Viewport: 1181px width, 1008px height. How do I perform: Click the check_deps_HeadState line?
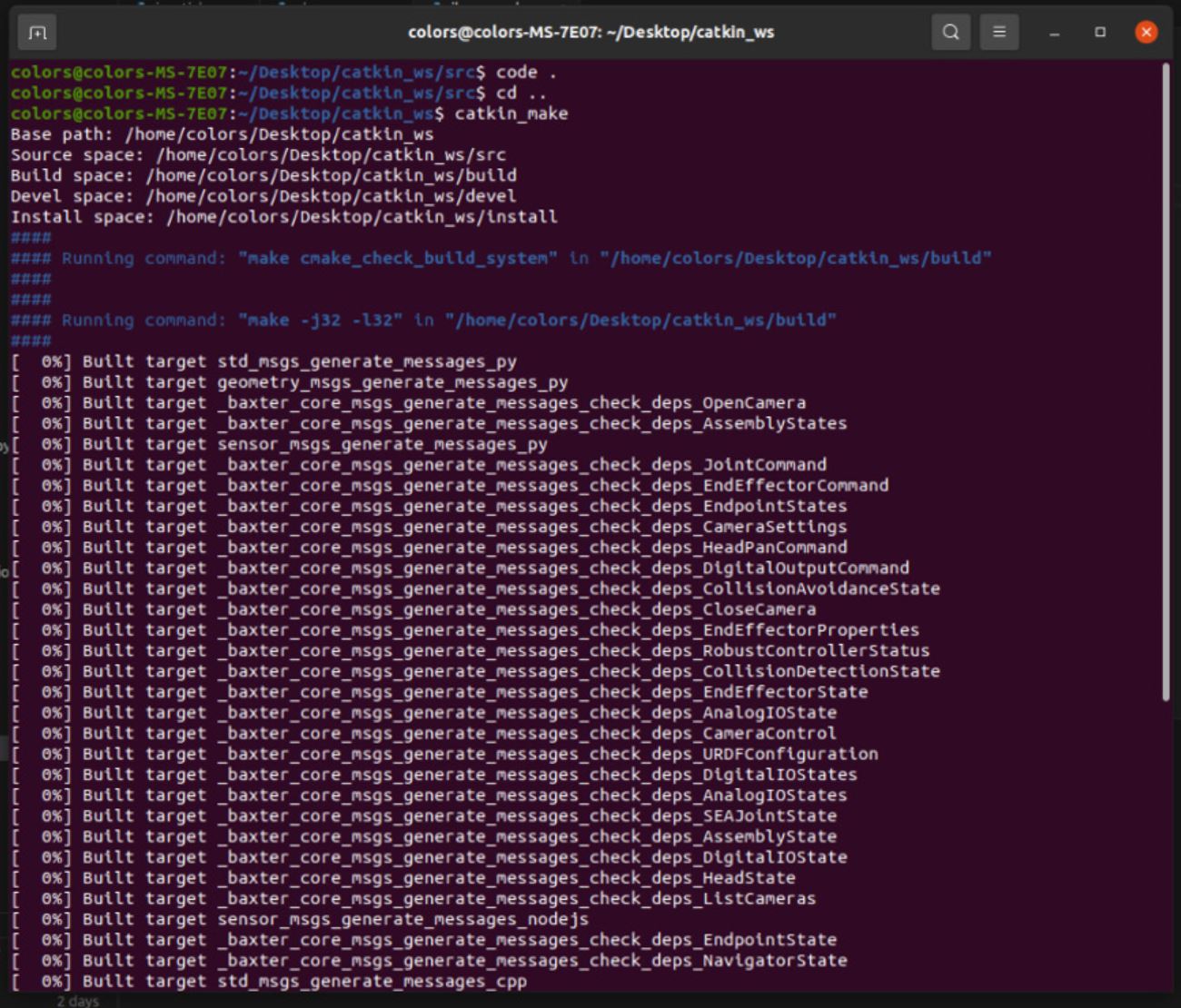pyautogui.click(x=403, y=878)
